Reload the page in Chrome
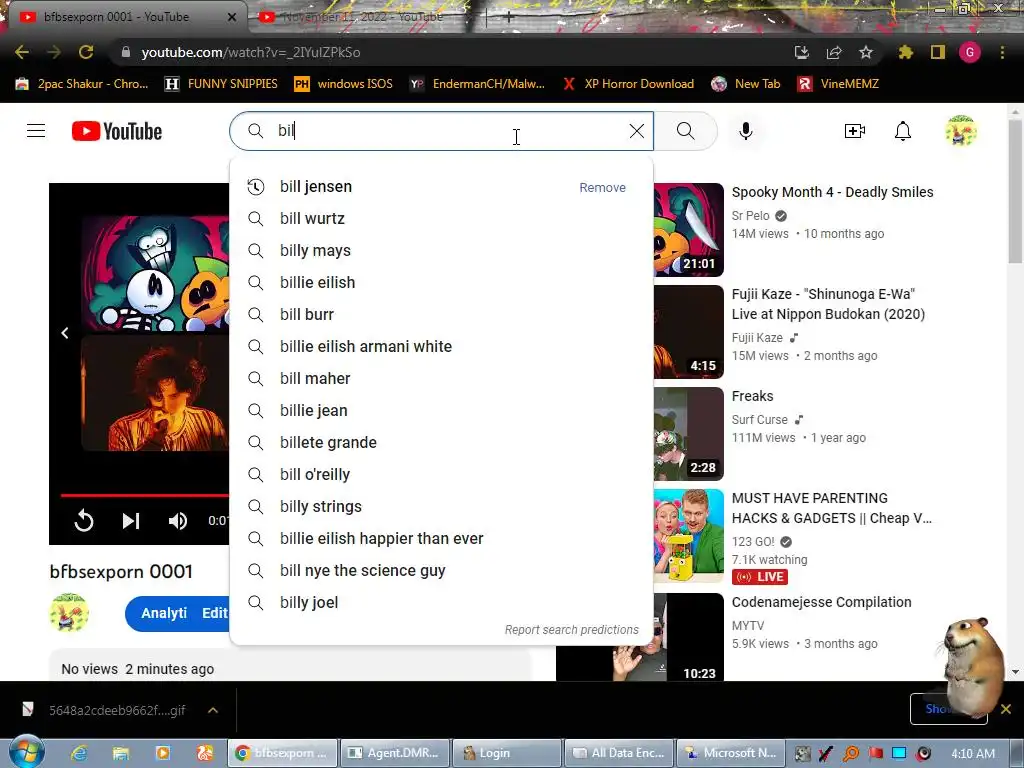 tap(86, 52)
